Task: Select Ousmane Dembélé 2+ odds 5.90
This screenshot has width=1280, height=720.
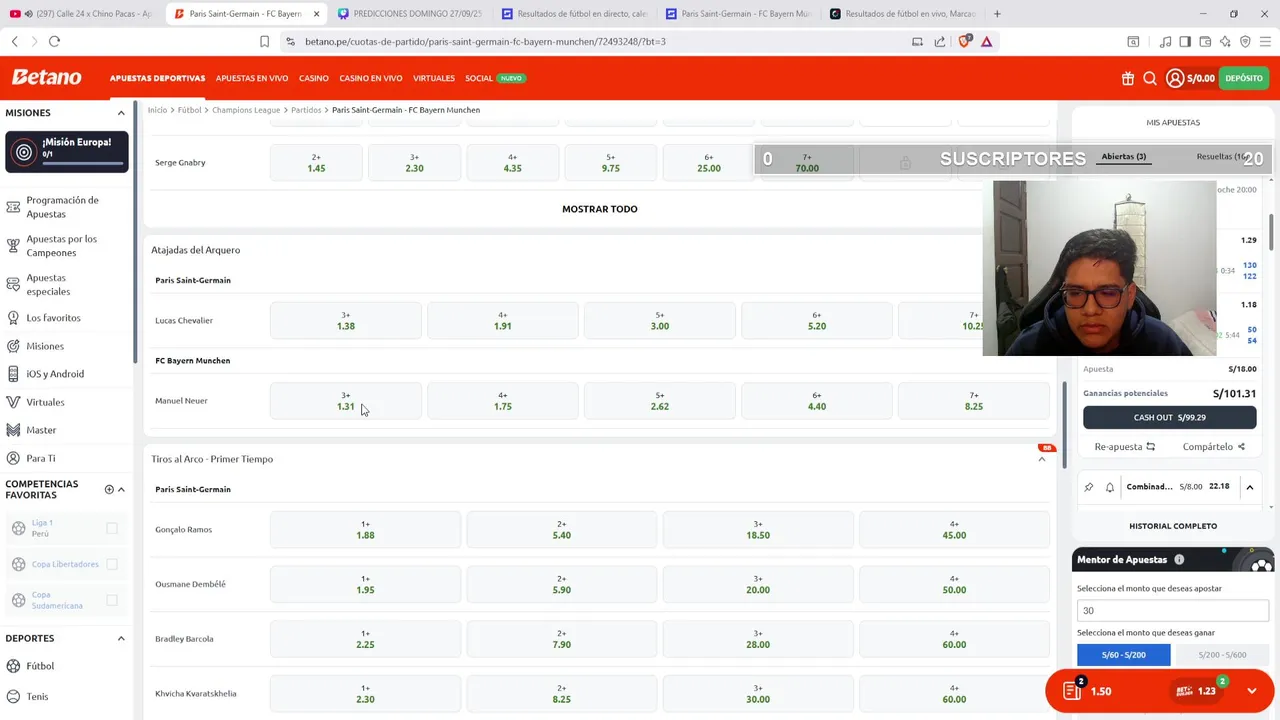Action: point(562,585)
